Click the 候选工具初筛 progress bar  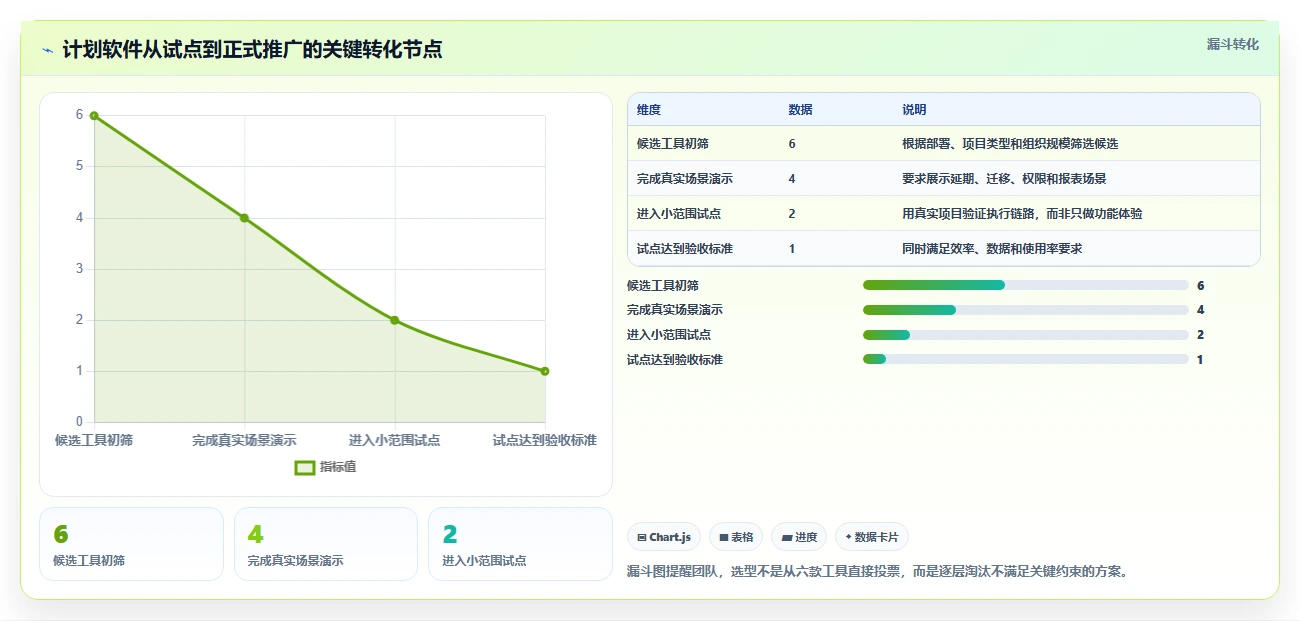pyautogui.click(x=1025, y=285)
